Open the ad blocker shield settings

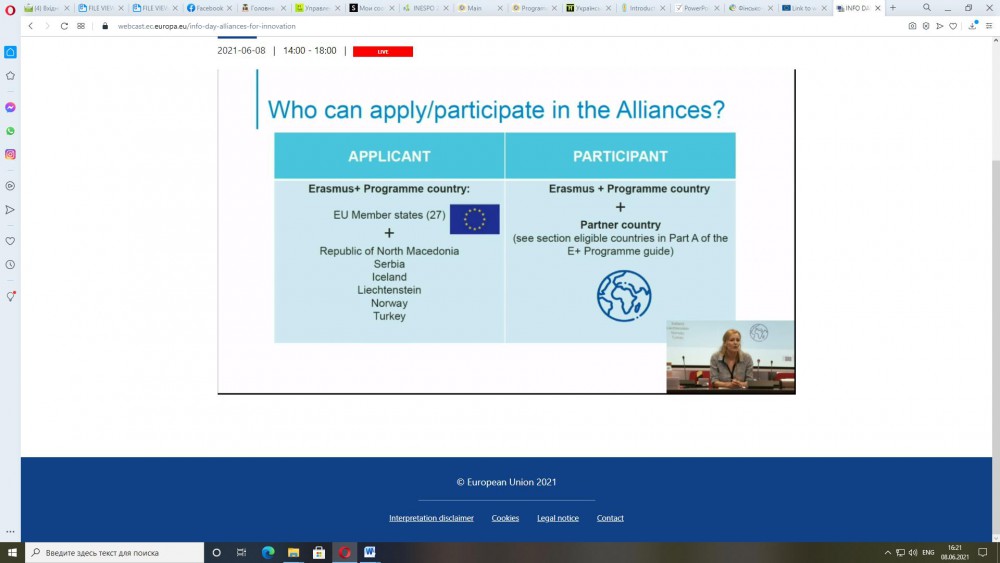(926, 26)
